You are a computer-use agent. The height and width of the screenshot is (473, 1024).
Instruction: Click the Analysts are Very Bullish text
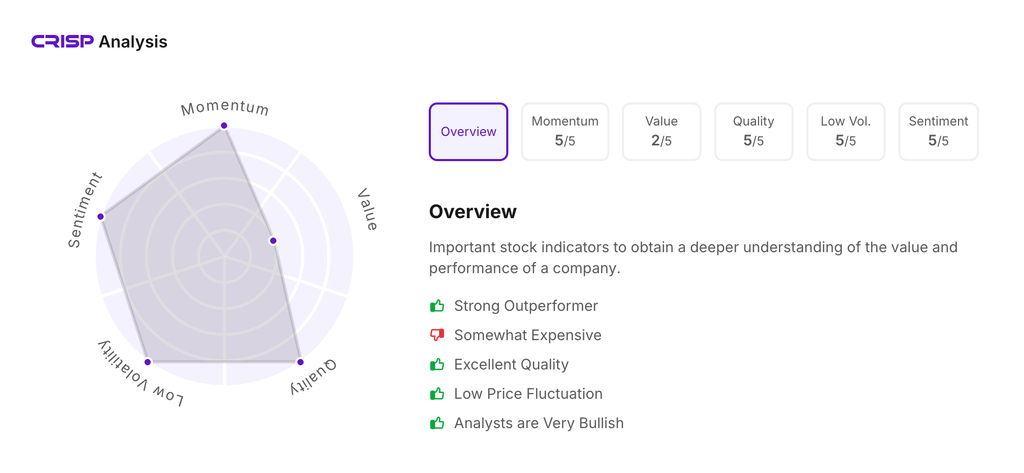pyautogui.click(x=538, y=423)
